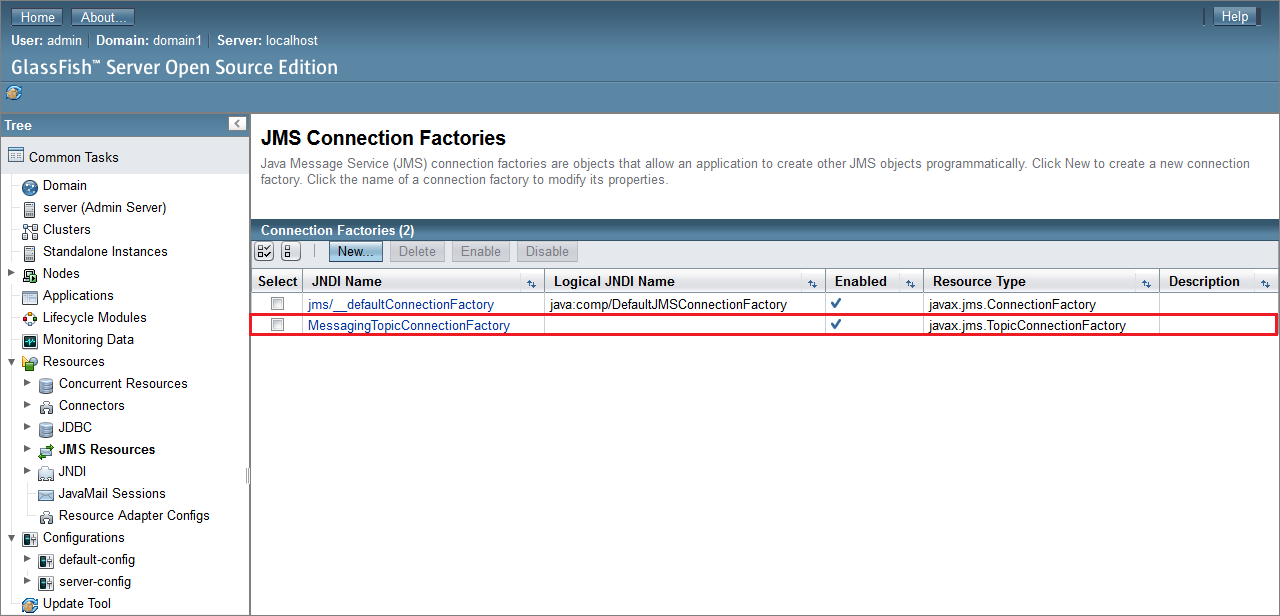Click the Connectors icon
This screenshot has width=1280, height=616.
46,406
